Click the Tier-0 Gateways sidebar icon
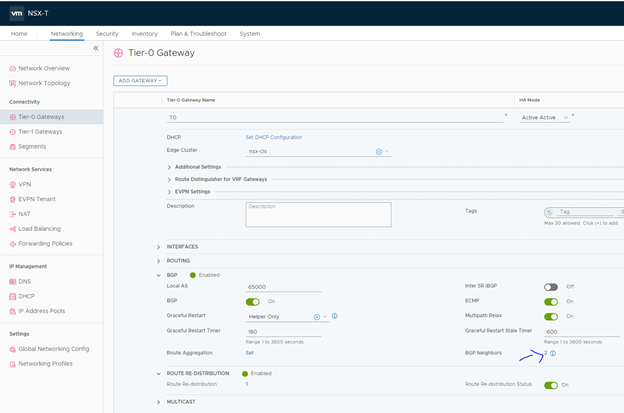 click(x=13, y=117)
